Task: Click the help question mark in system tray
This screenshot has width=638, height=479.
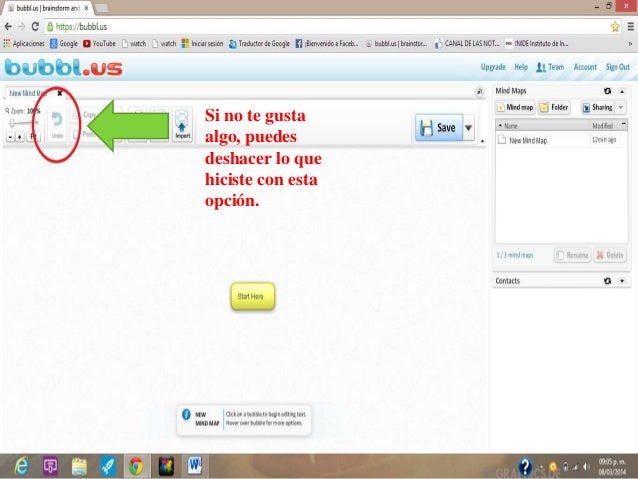Action: tap(525, 467)
